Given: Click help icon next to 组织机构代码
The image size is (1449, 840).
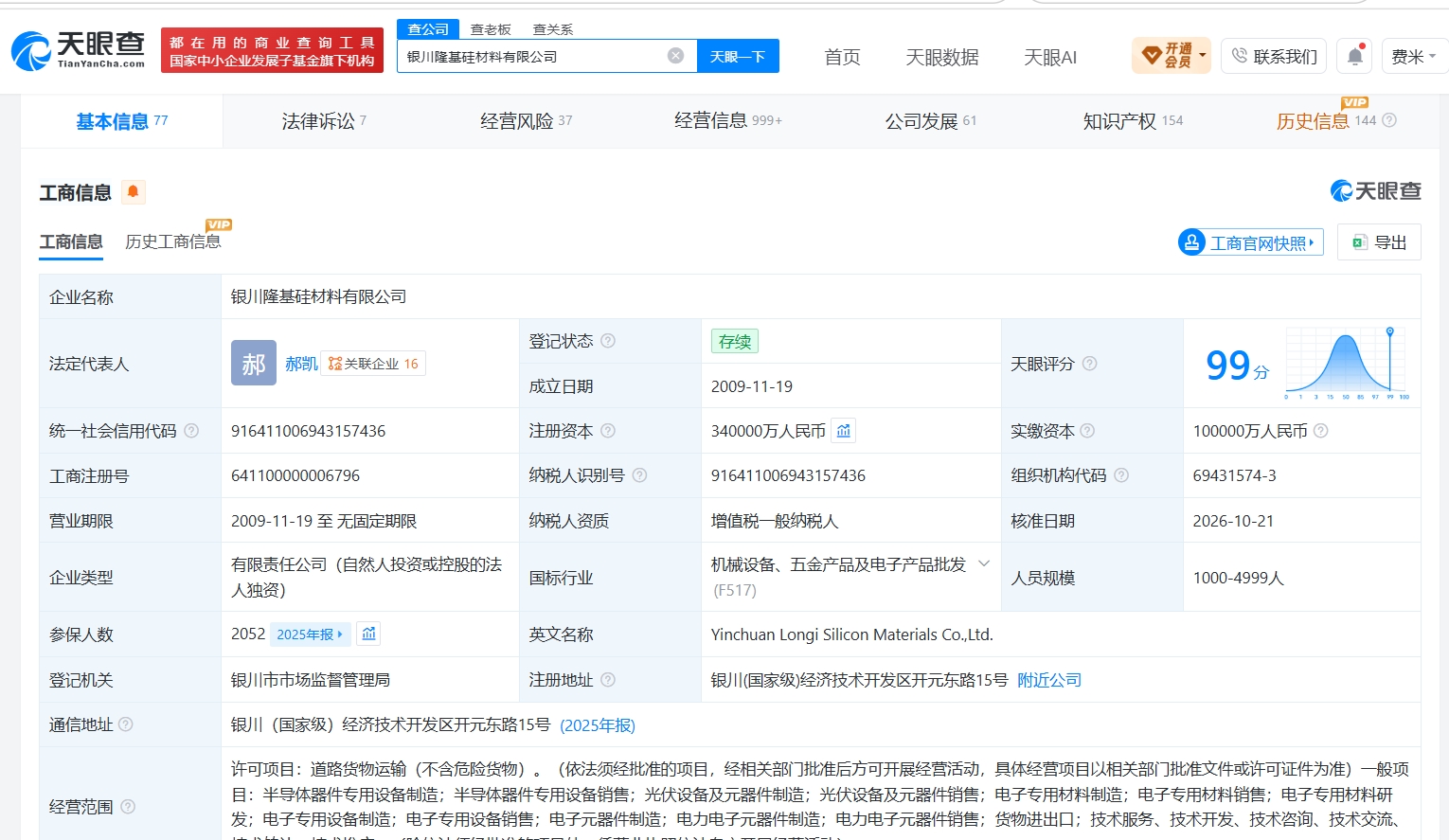Looking at the screenshot, I should click(1121, 475).
